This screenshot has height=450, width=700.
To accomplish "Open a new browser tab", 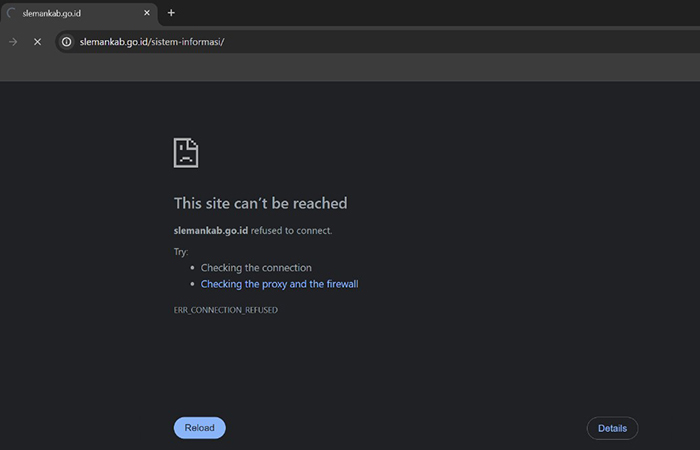I will coord(171,13).
